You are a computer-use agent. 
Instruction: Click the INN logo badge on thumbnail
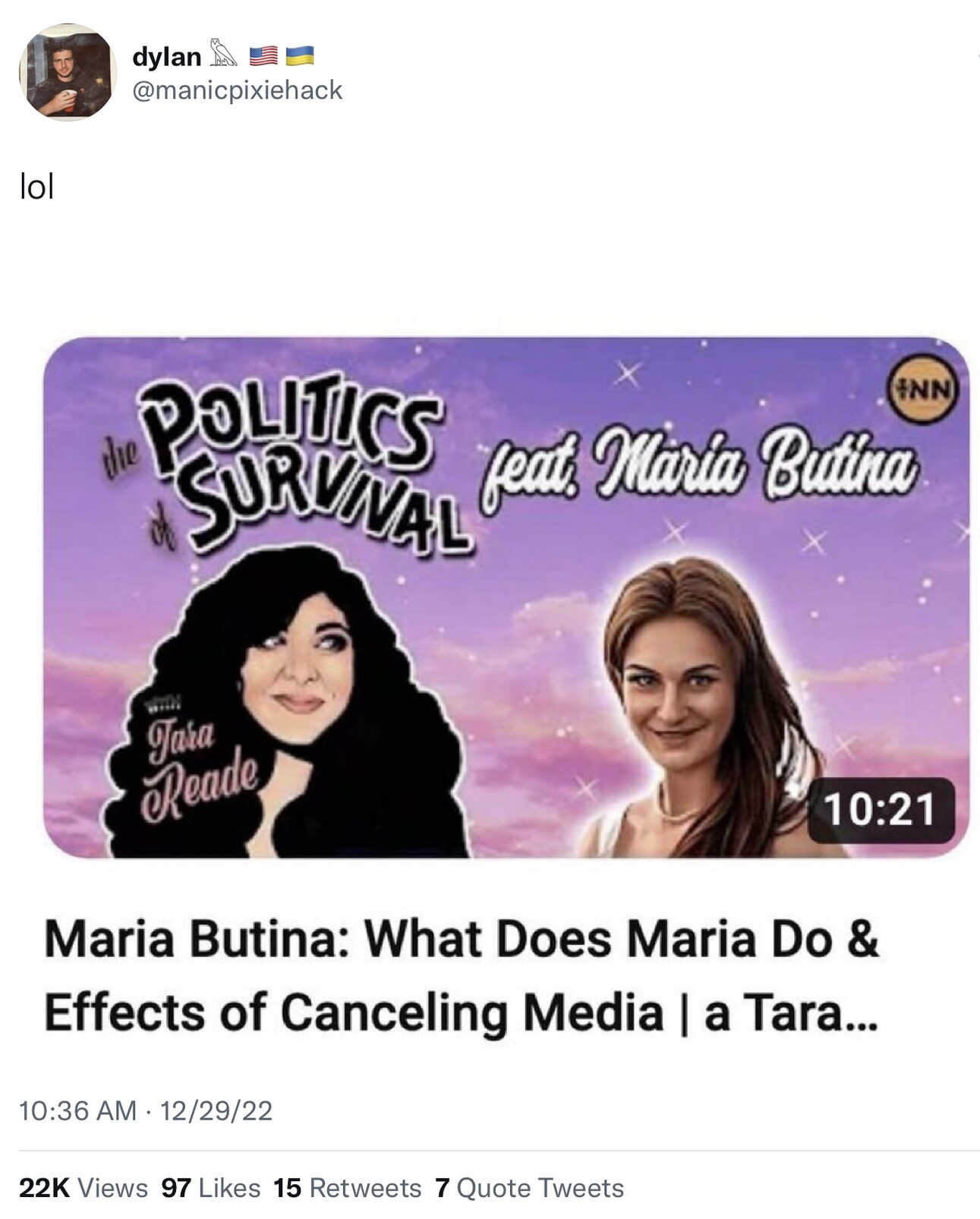924,389
